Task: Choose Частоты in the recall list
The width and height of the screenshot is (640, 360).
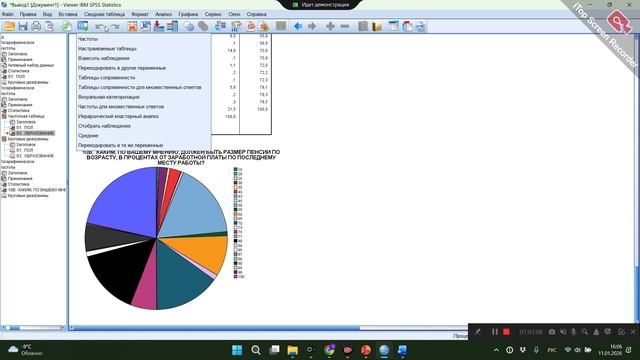Action: pos(144,39)
